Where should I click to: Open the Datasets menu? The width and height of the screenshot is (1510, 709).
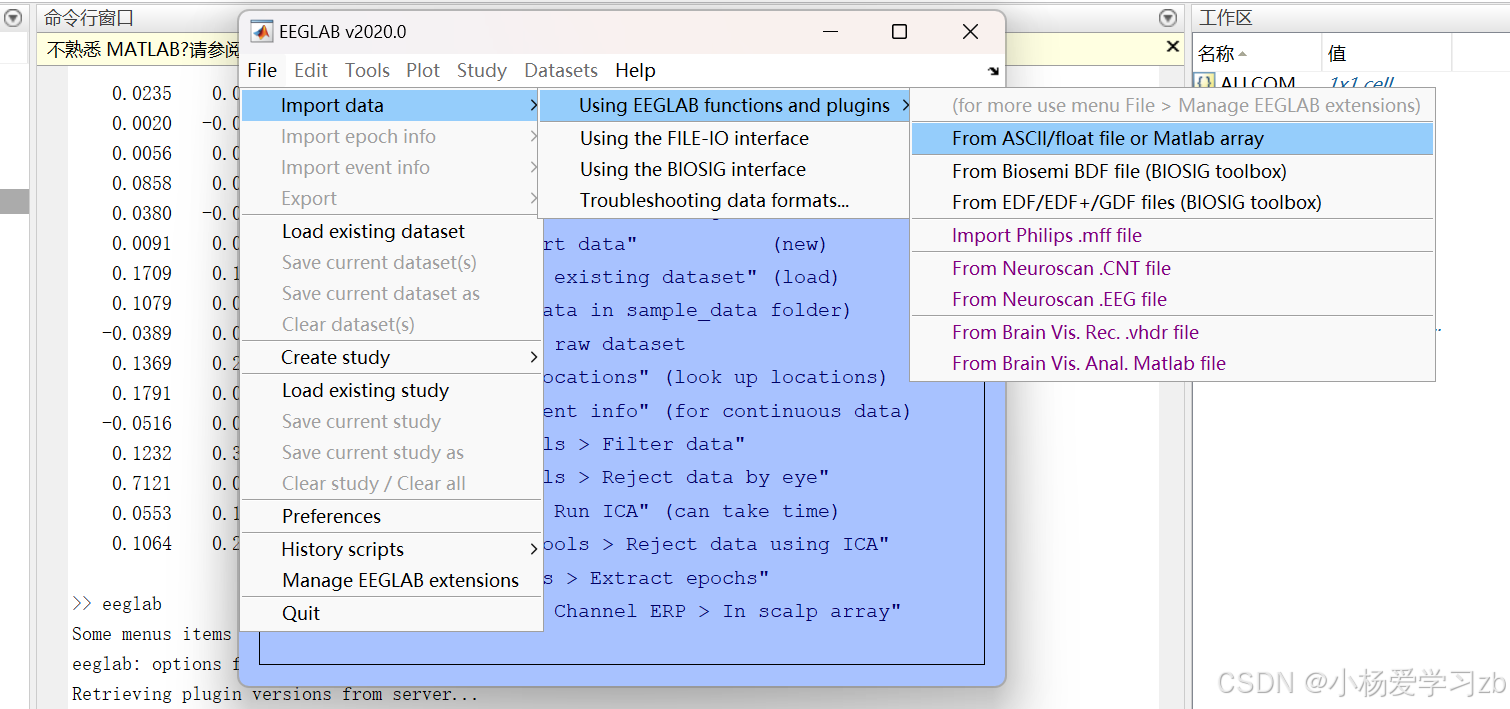(561, 70)
